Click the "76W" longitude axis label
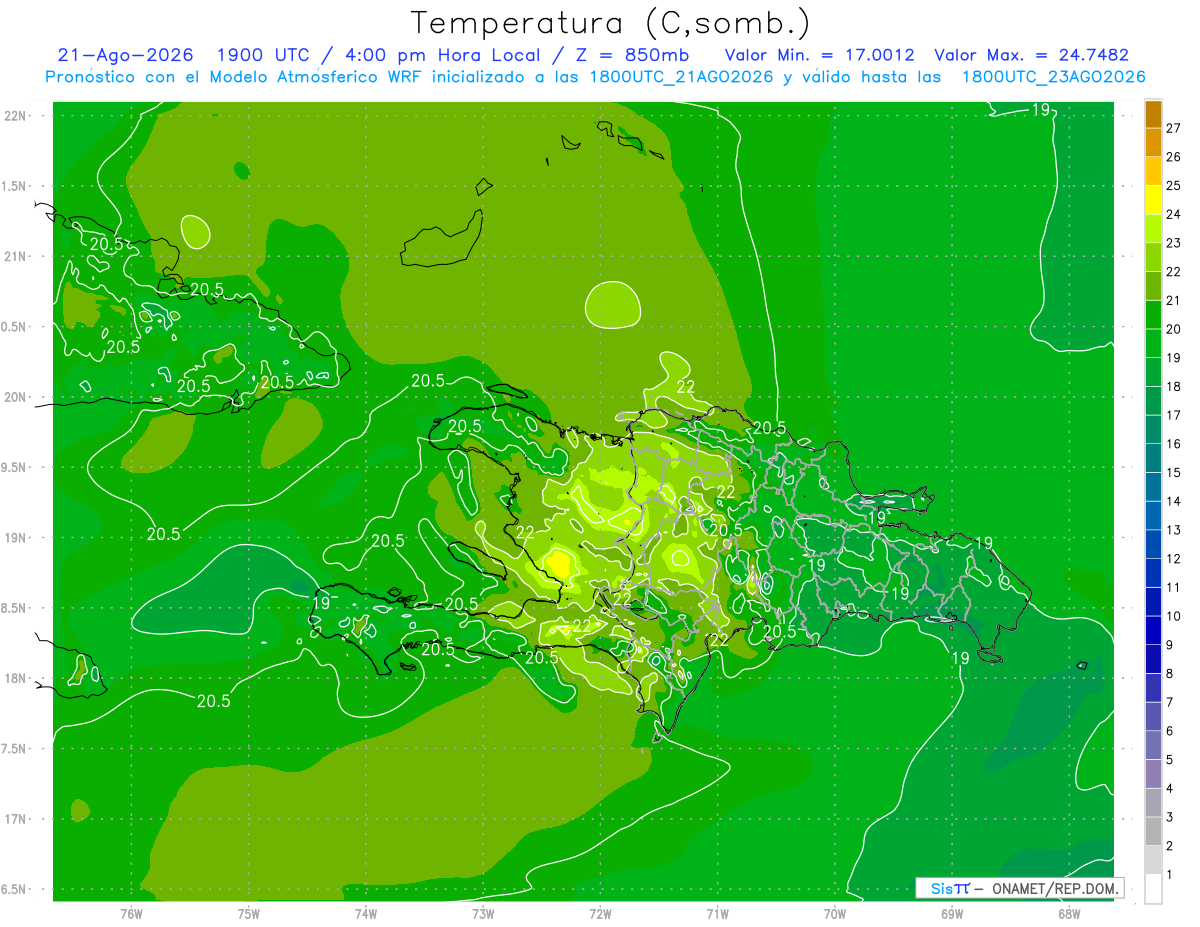Screen dimensions: 1200x927 (x=131, y=913)
